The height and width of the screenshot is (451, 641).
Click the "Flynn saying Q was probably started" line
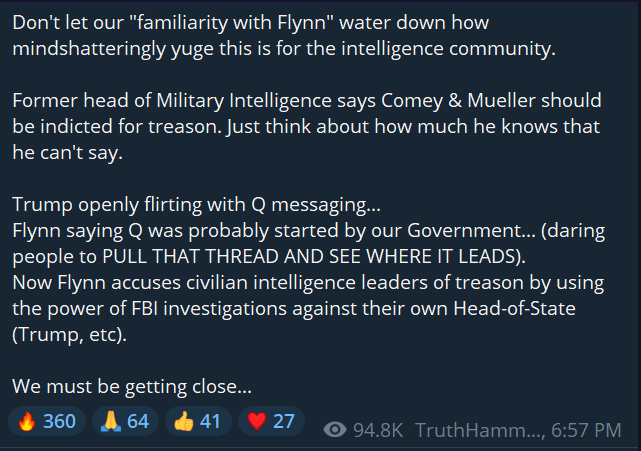(309, 231)
